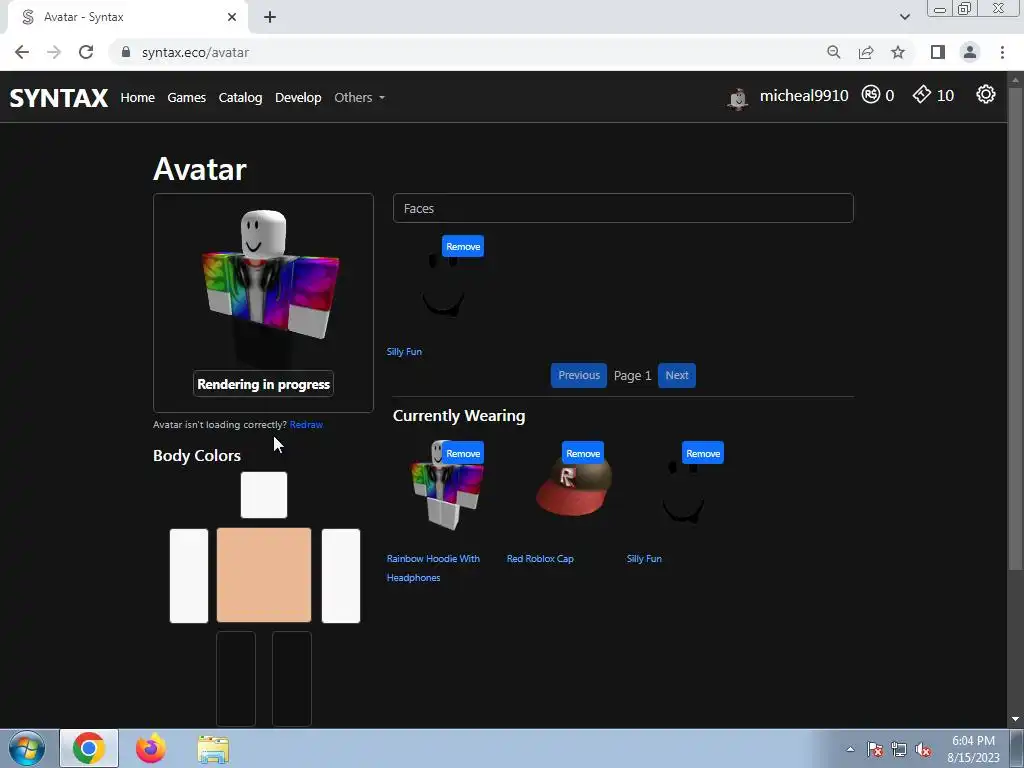Open Action Center flag tray icon
The image size is (1024, 768).
(874, 750)
